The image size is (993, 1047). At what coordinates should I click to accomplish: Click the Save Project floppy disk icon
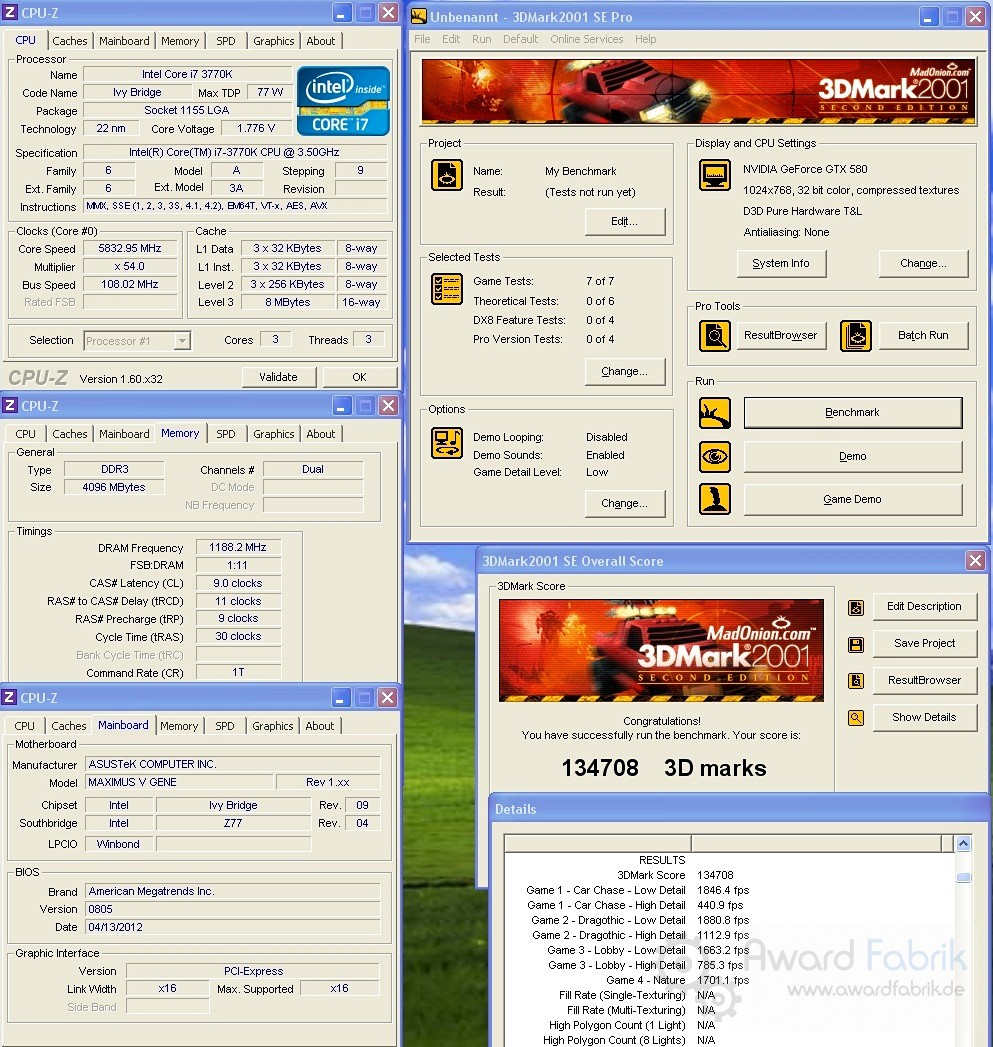[x=855, y=644]
